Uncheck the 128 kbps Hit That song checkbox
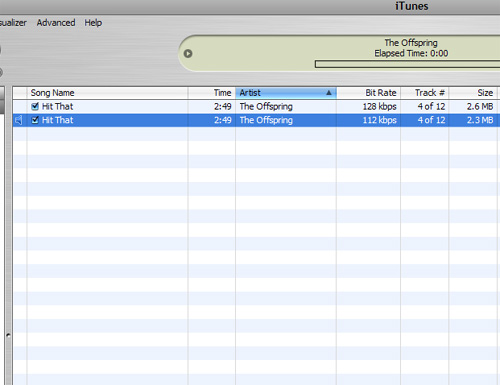Image resolution: width=500 pixels, height=385 pixels. pos(35,106)
